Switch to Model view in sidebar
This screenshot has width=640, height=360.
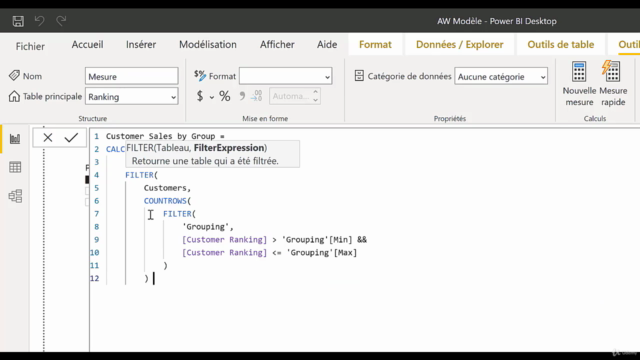pos(15,196)
